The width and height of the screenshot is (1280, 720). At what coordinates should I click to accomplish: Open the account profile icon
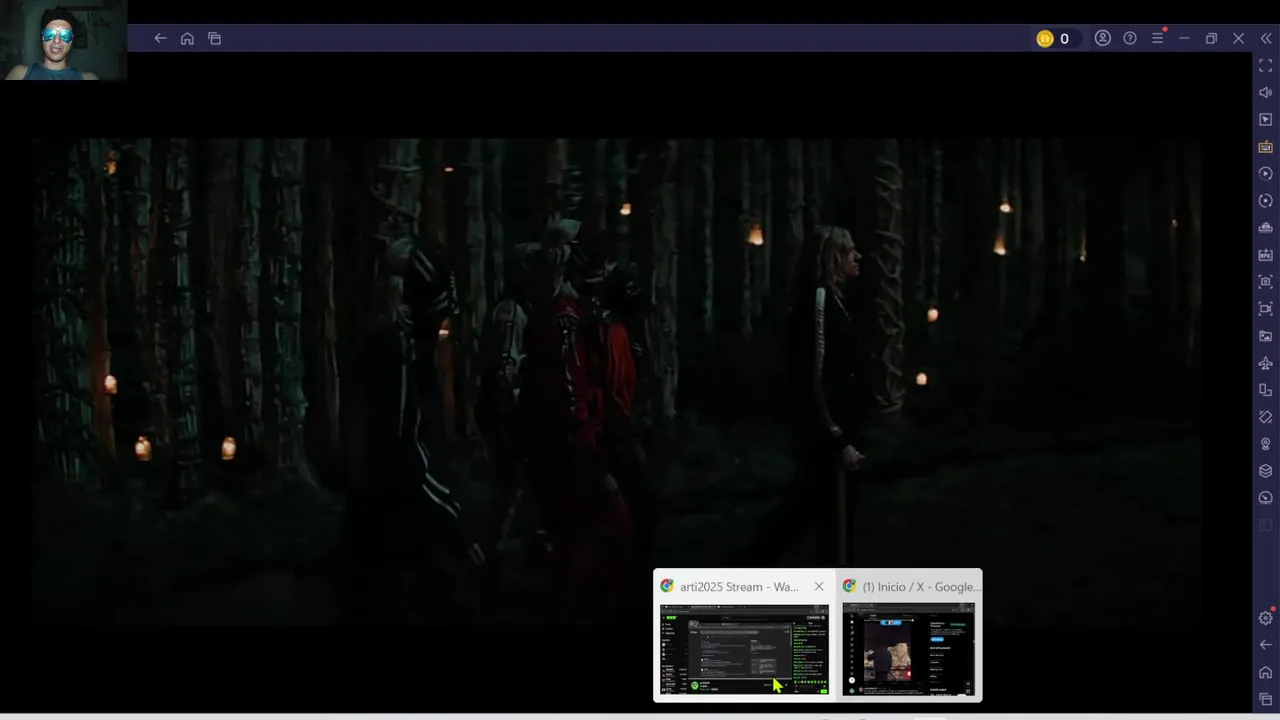(x=1102, y=38)
